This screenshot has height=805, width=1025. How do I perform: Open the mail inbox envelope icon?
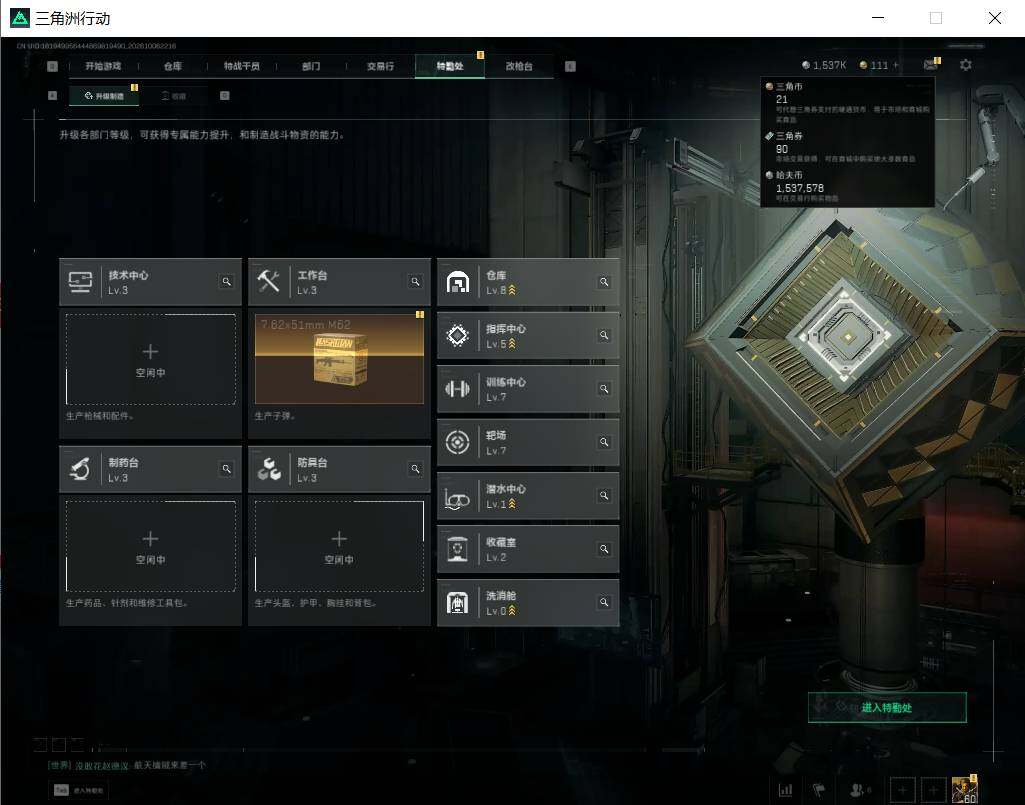tap(930, 65)
